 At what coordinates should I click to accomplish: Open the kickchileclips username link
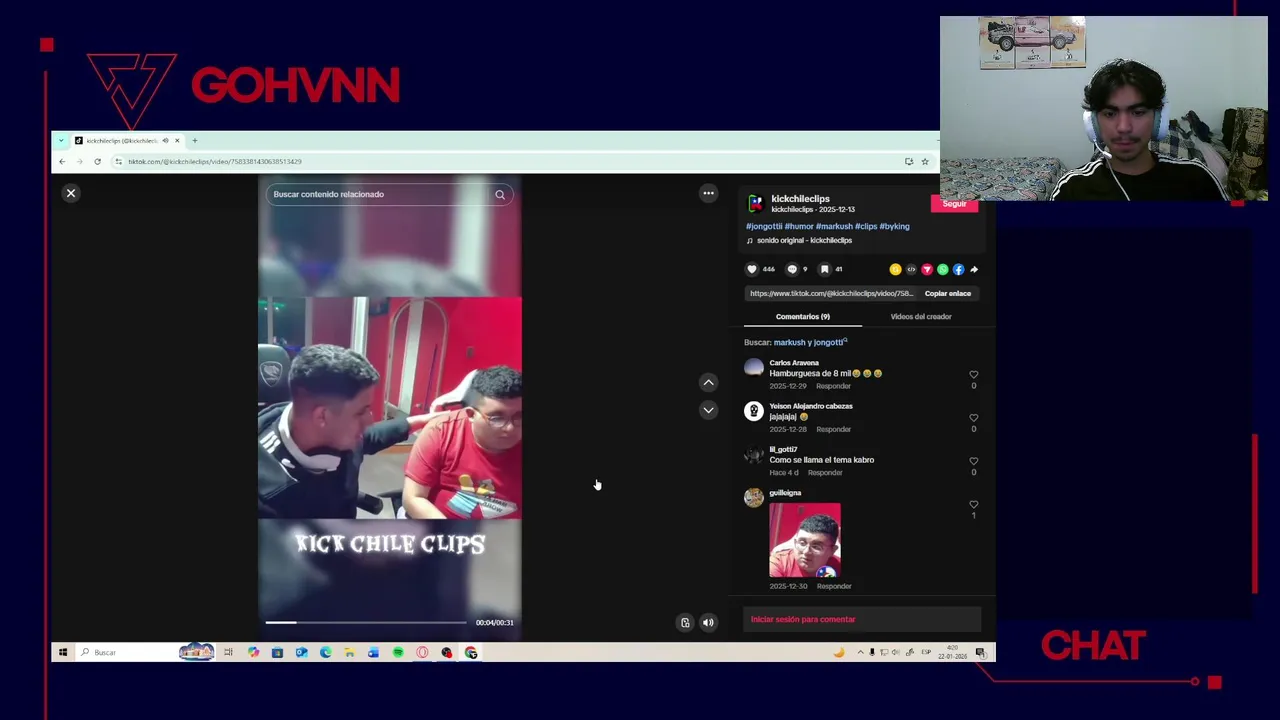click(x=800, y=199)
